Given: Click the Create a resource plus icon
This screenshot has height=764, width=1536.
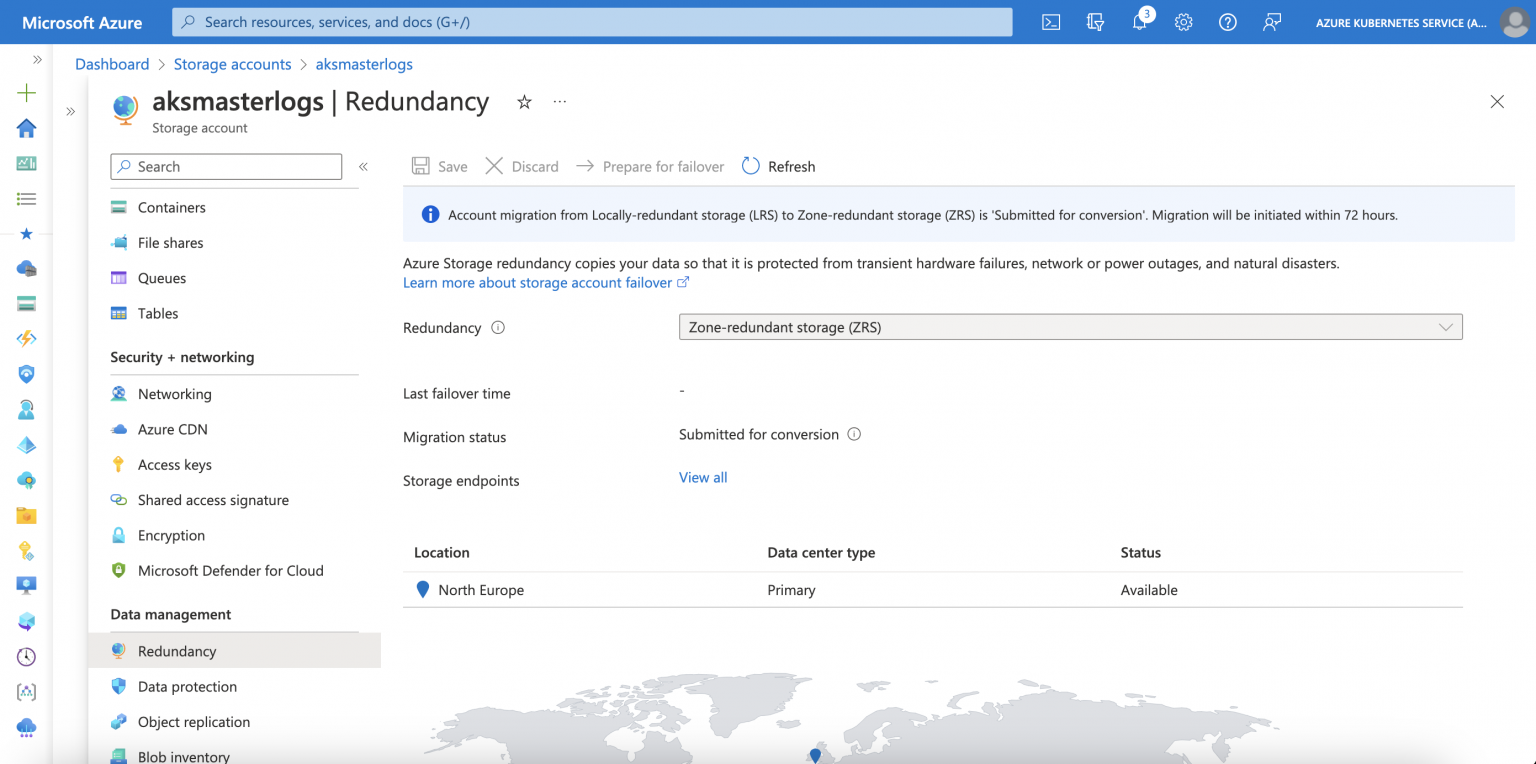Looking at the screenshot, I should 26,92.
